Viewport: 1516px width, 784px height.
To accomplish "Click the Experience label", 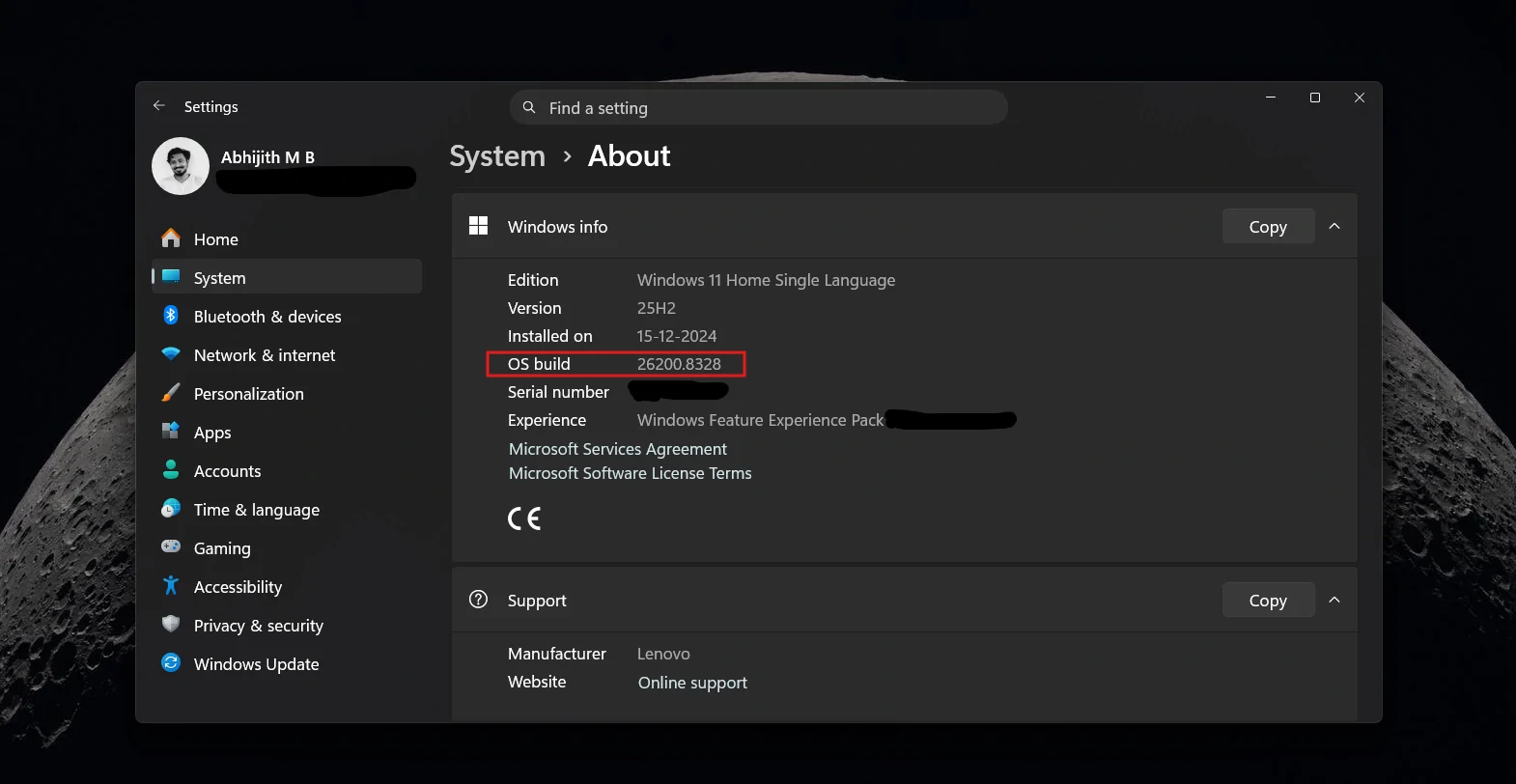I will point(547,420).
